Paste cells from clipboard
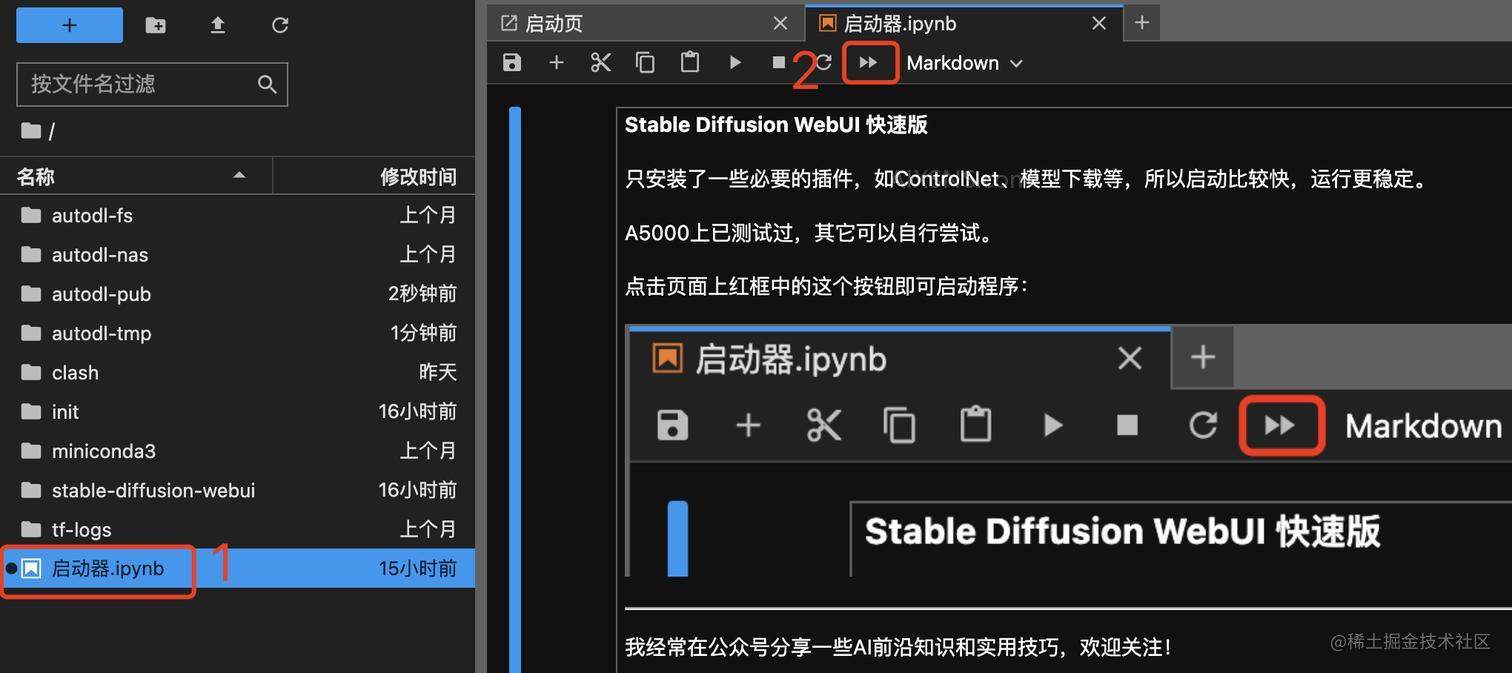 pos(690,62)
